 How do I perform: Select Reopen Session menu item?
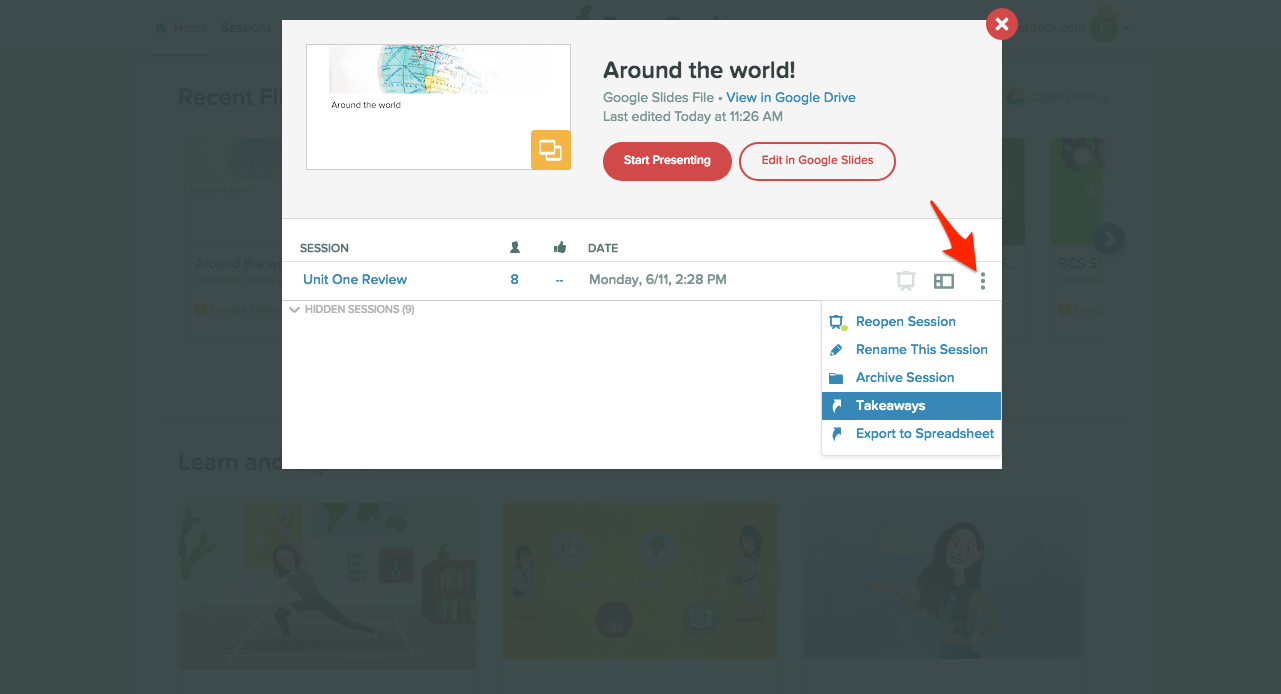[911, 322]
